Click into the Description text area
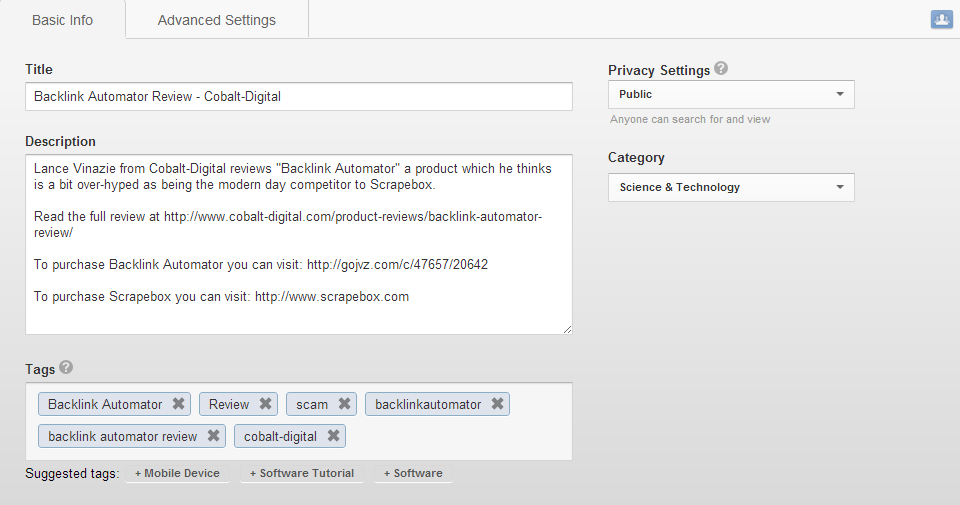 (299, 244)
